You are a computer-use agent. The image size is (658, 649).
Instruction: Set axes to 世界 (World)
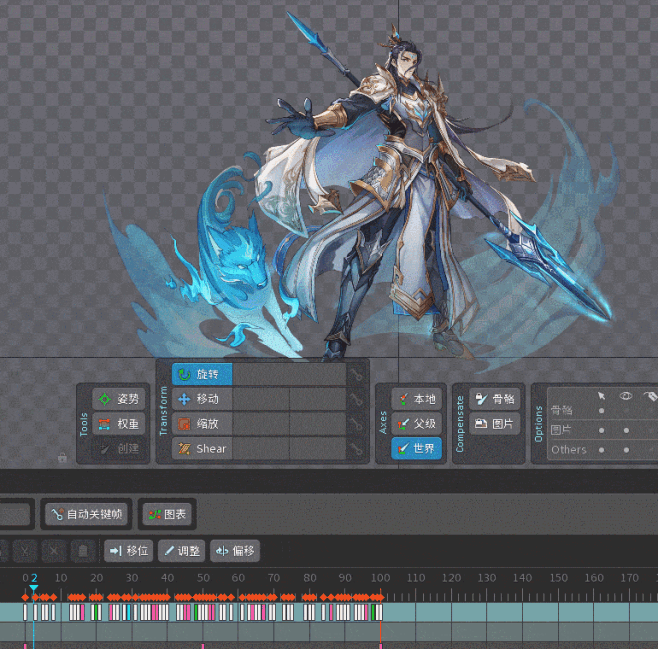pyautogui.click(x=416, y=448)
